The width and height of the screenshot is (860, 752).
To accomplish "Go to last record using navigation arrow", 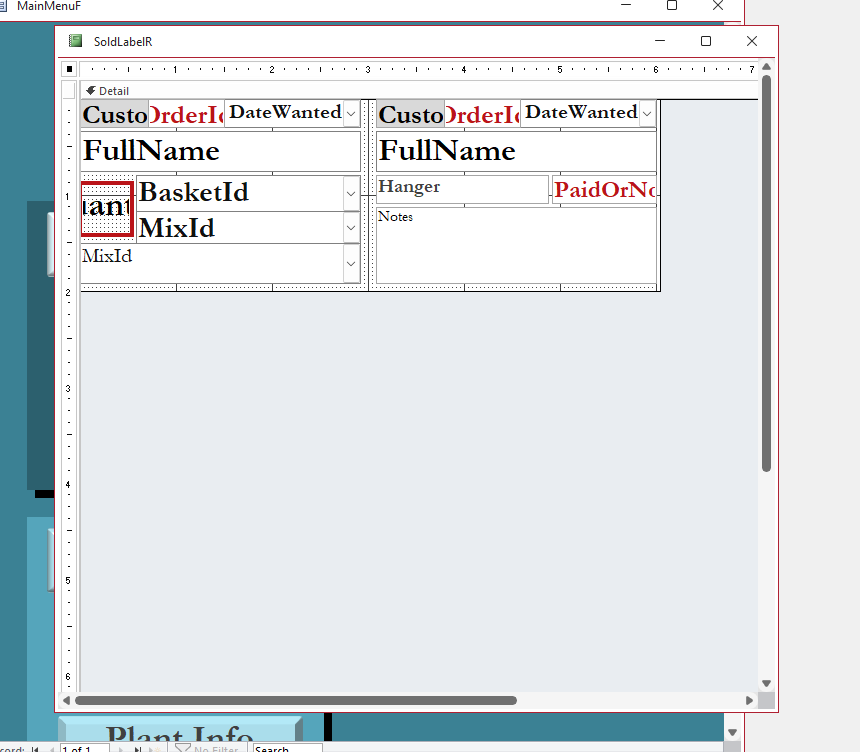I will click(x=136, y=748).
